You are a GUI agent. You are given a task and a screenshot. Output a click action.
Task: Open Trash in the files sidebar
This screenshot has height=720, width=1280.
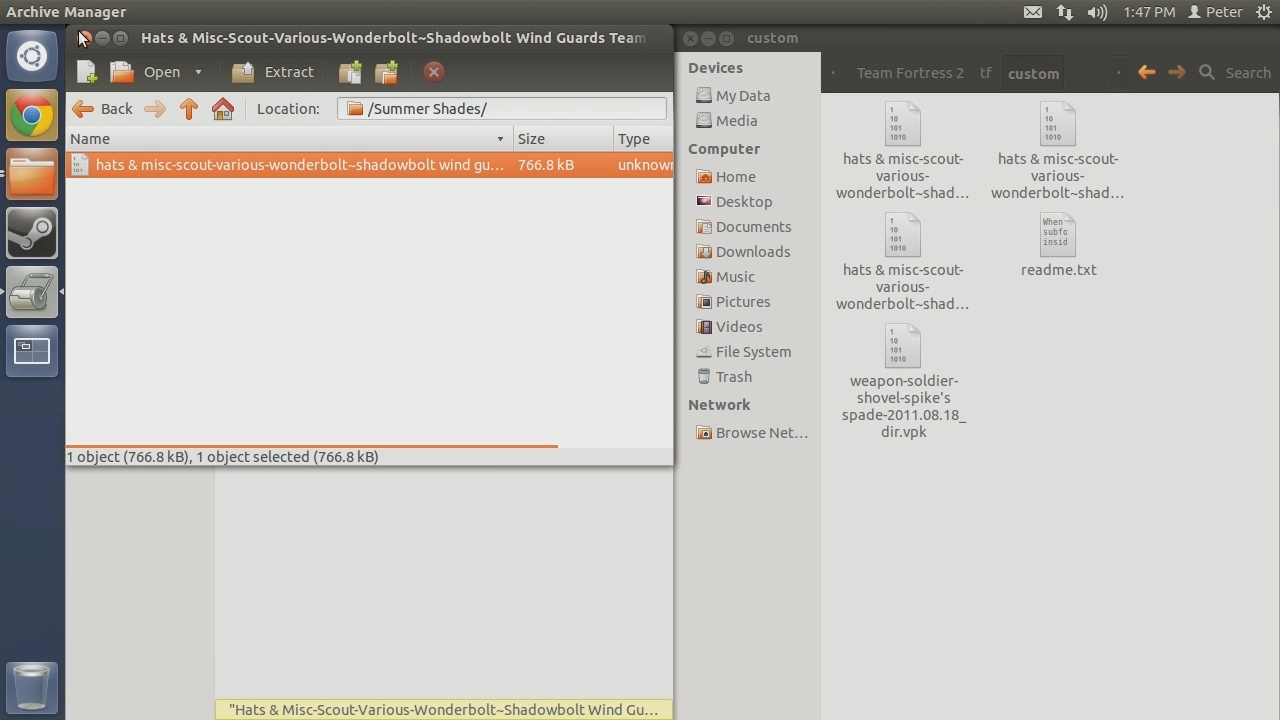tap(724, 377)
